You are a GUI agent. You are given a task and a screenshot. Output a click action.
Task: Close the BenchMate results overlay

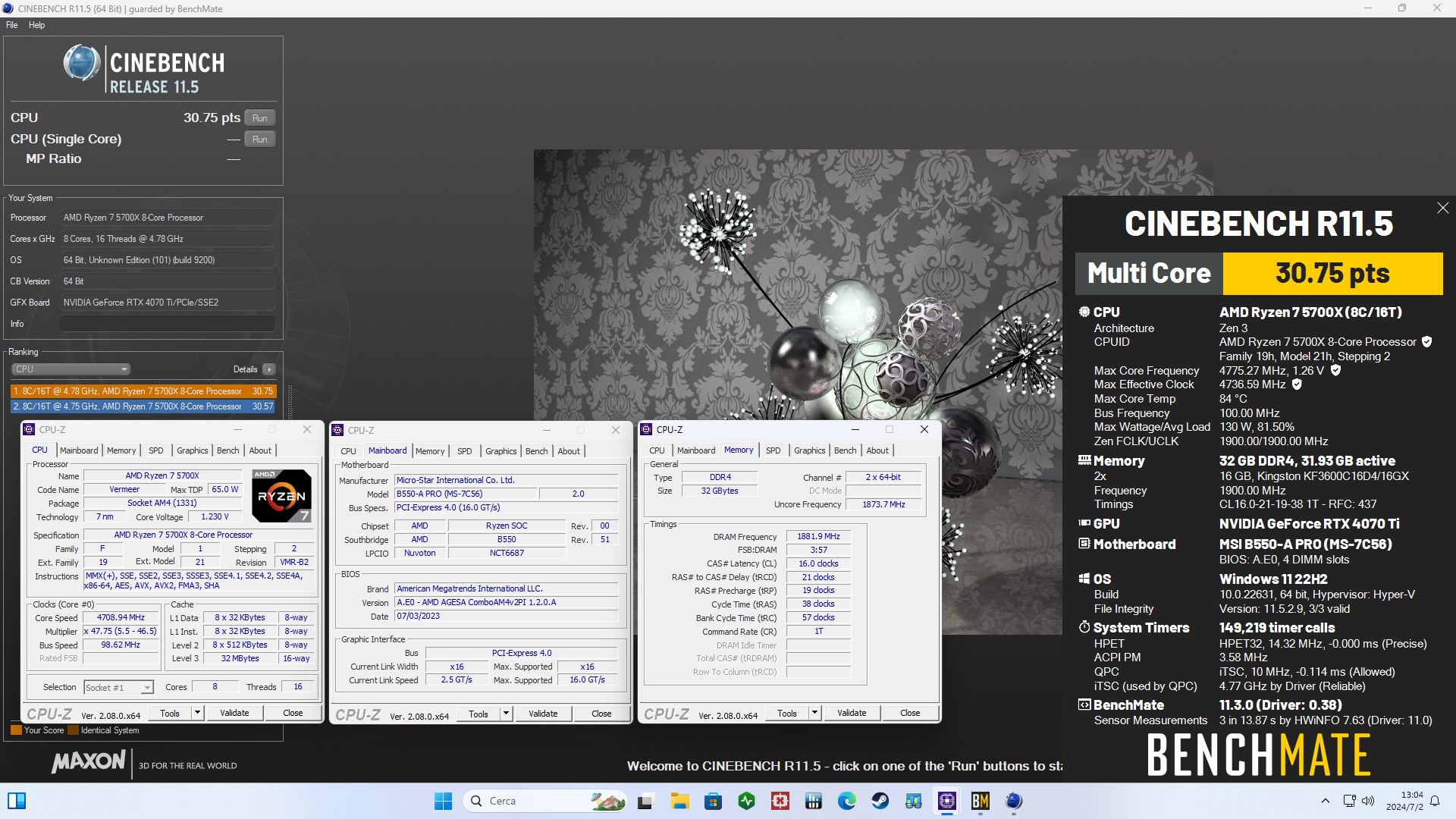(x=1442, y=208)
